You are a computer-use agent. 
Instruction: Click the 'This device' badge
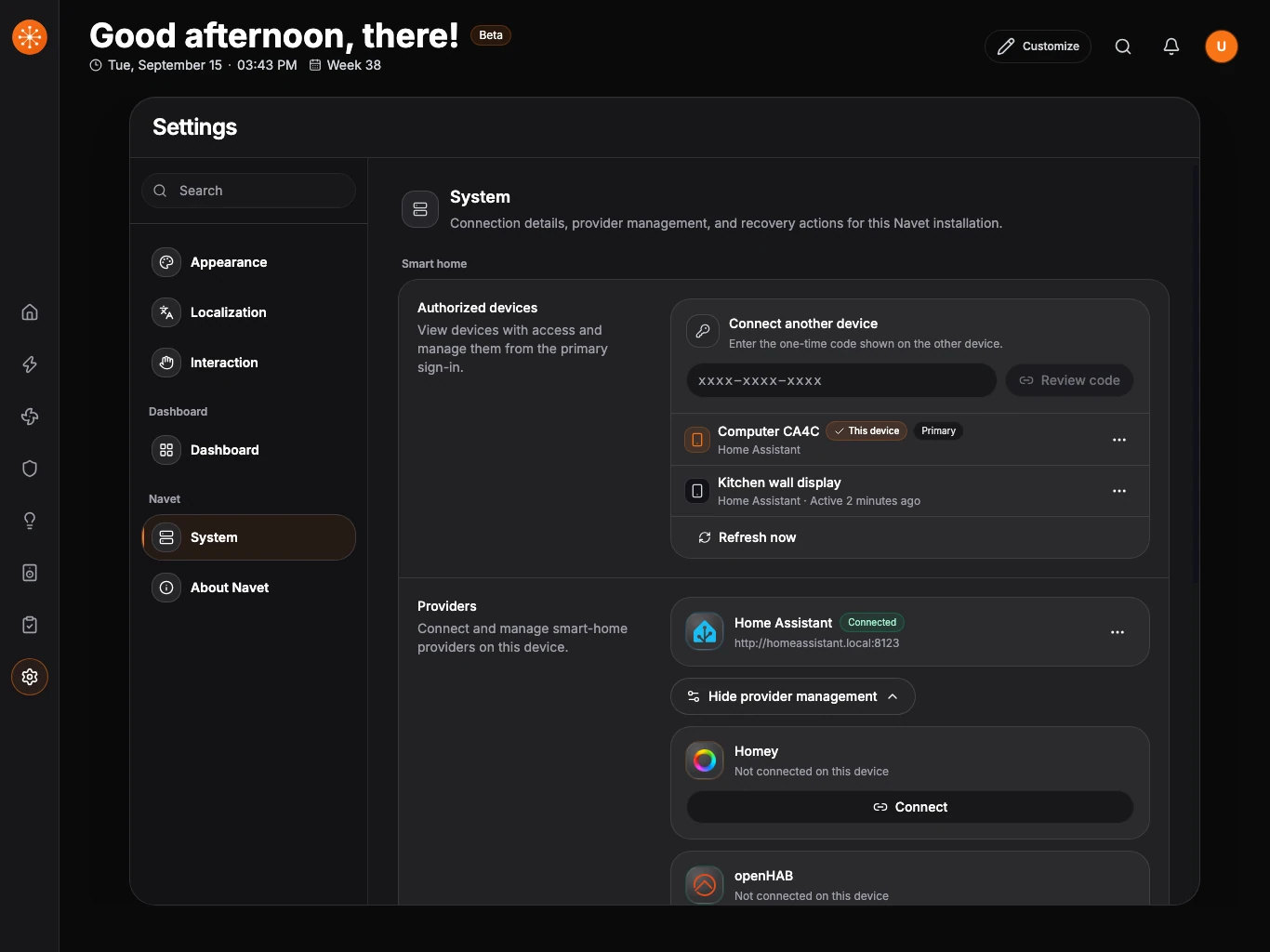(867, 431)
